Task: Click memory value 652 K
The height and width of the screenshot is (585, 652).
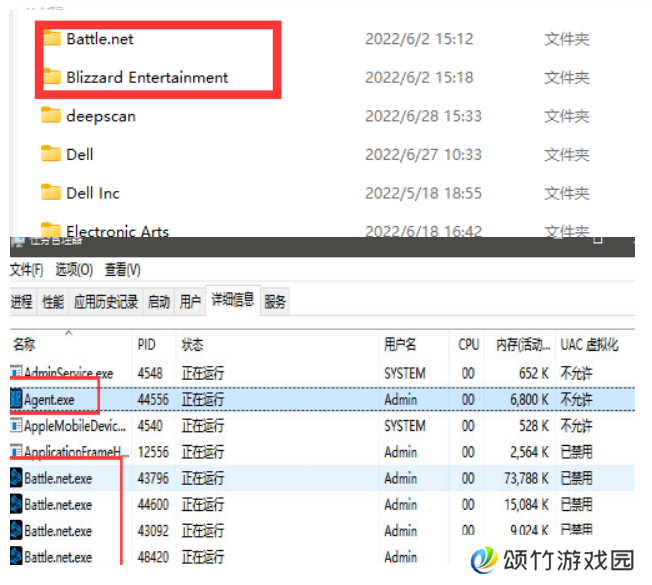Action: tap(533, 373)
